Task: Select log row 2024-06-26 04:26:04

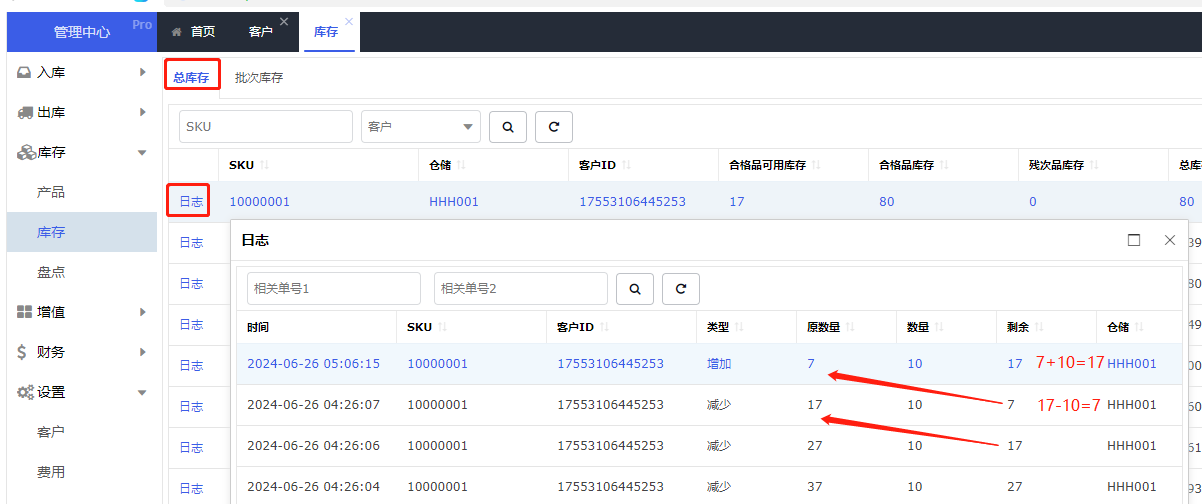Action: tap(711, 486)
